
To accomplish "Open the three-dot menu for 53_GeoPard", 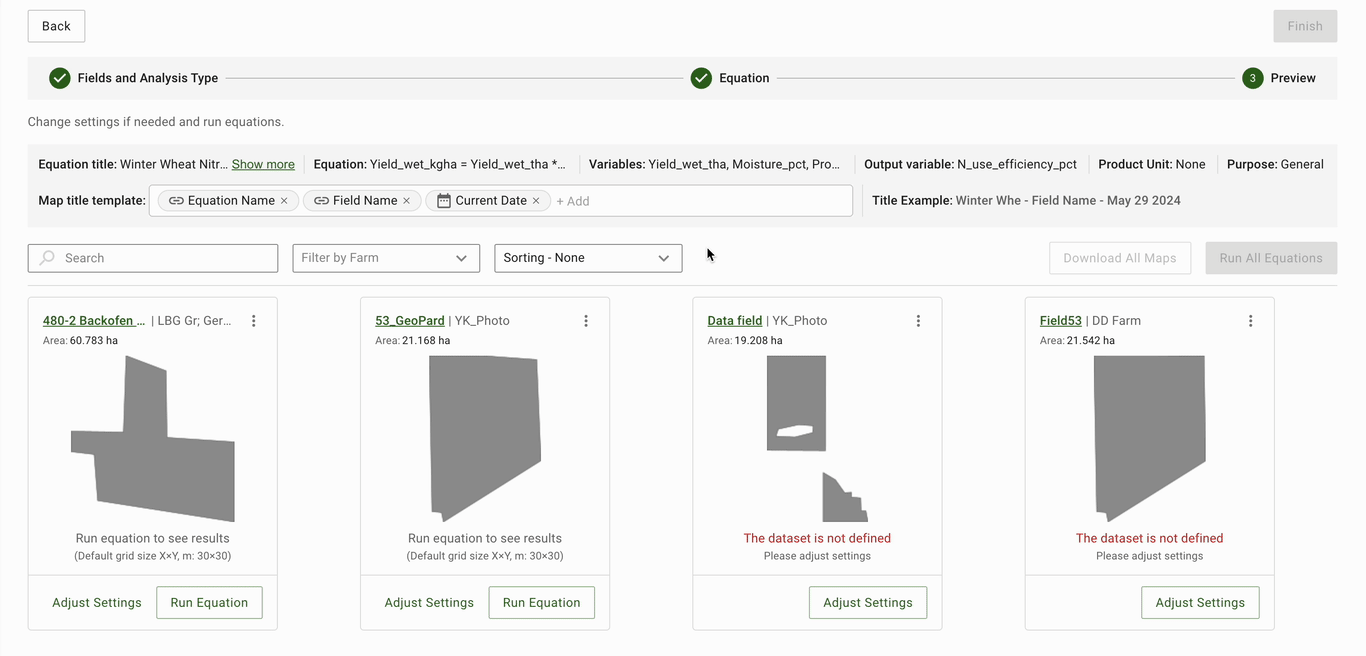I will tap(586, 321).
